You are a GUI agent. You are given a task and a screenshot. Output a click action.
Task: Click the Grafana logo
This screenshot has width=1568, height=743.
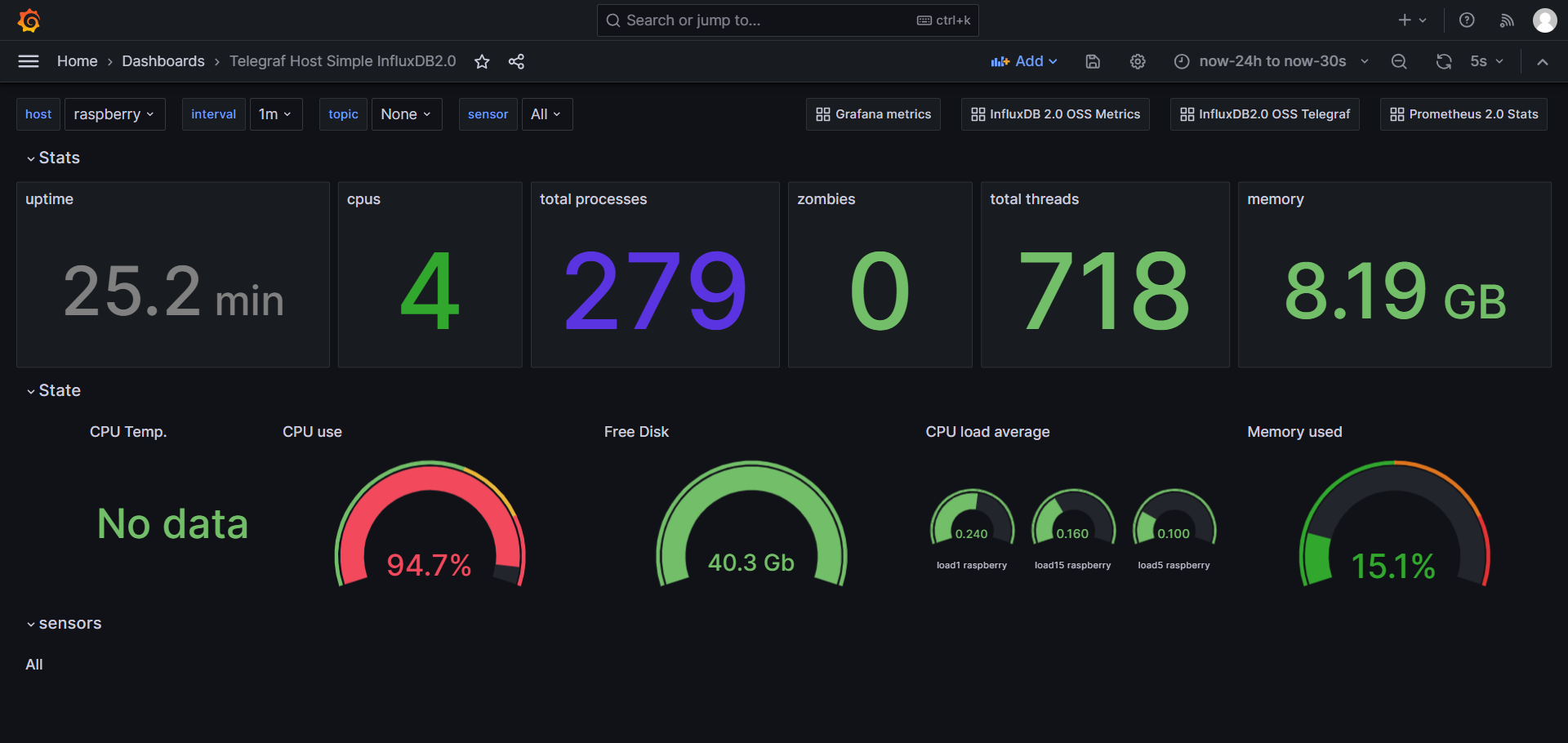click(29, 20)
